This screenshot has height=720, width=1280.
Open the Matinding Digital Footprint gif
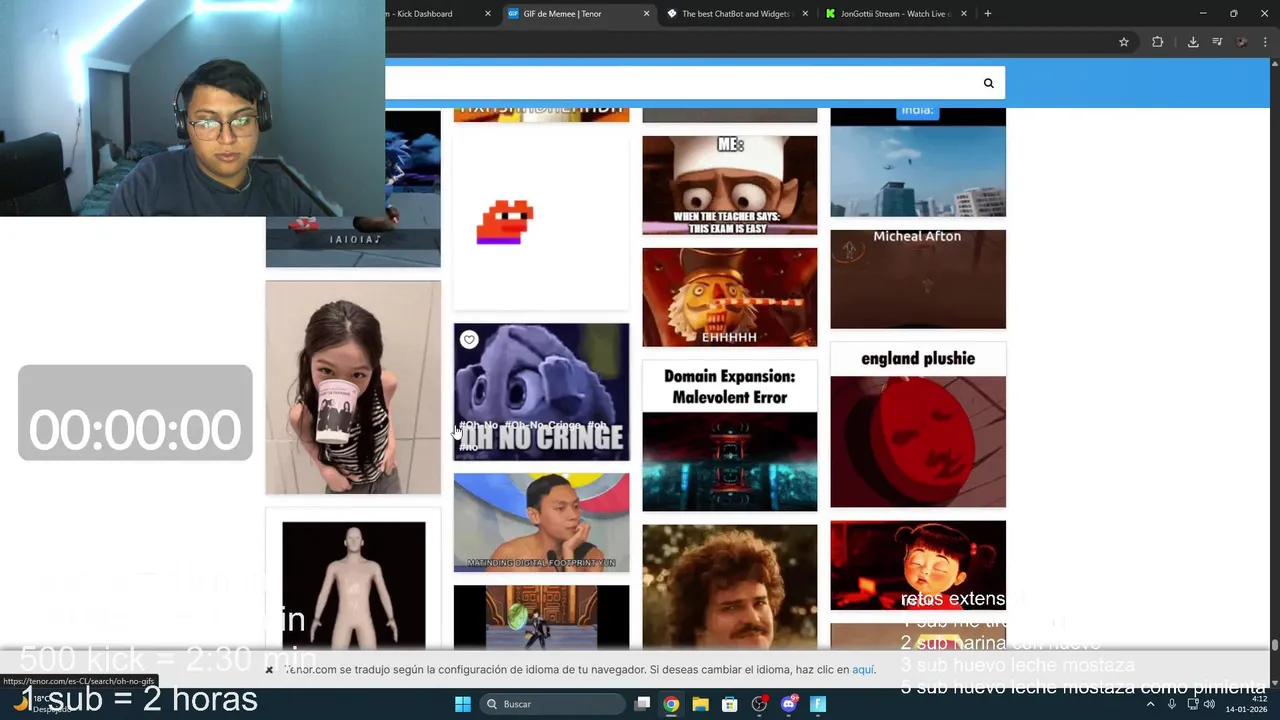[541, 522]
